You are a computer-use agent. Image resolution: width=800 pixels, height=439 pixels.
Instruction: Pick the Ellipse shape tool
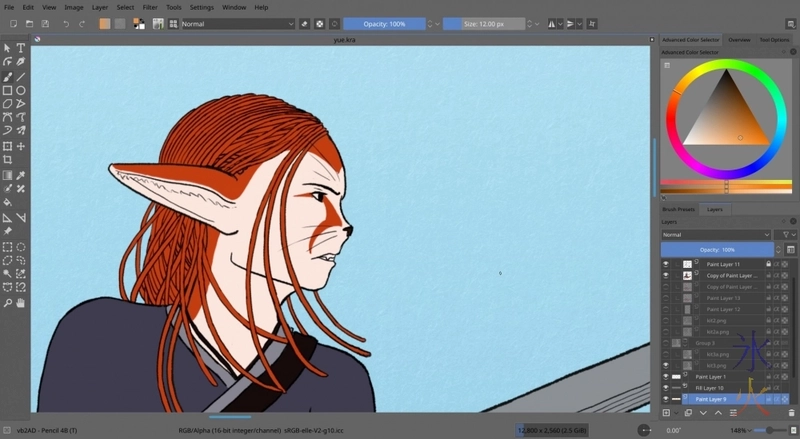(20, 90)
